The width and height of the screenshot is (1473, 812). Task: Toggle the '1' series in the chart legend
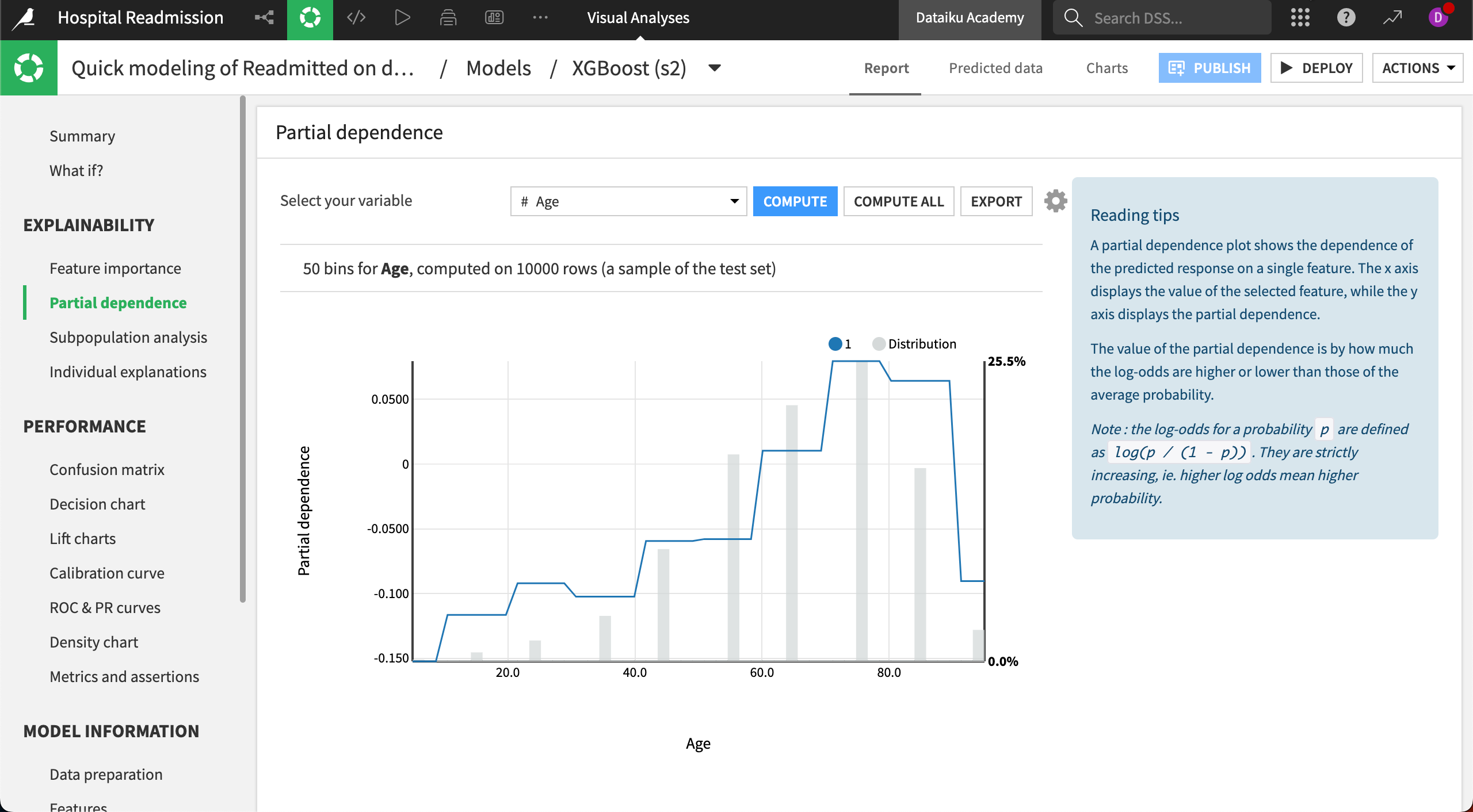[x=839, y=343]
